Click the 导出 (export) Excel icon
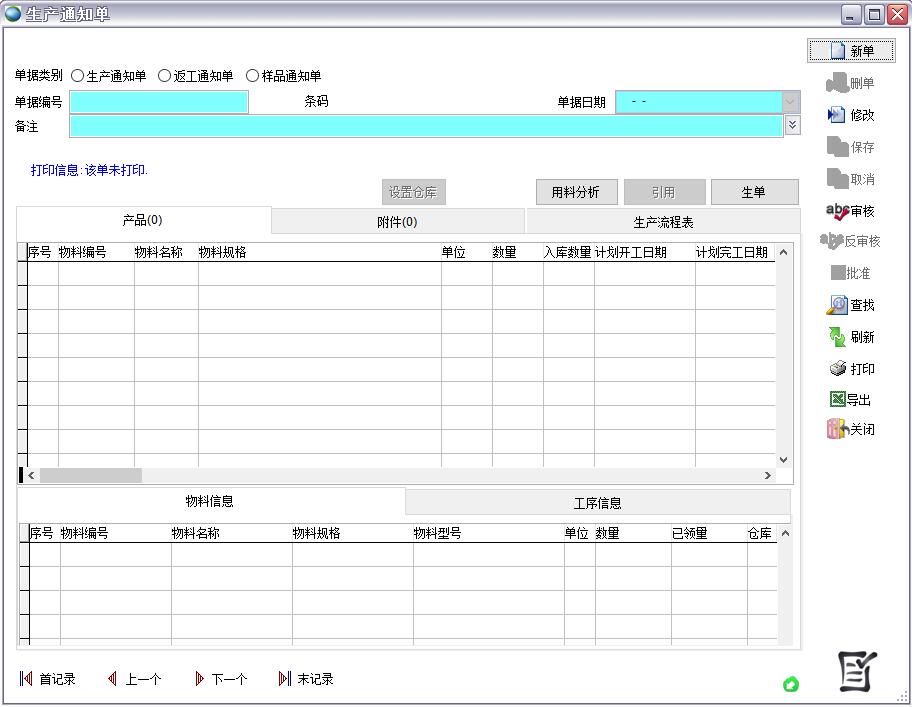Screen dimensions: 912x707 (x=838, y=399)
